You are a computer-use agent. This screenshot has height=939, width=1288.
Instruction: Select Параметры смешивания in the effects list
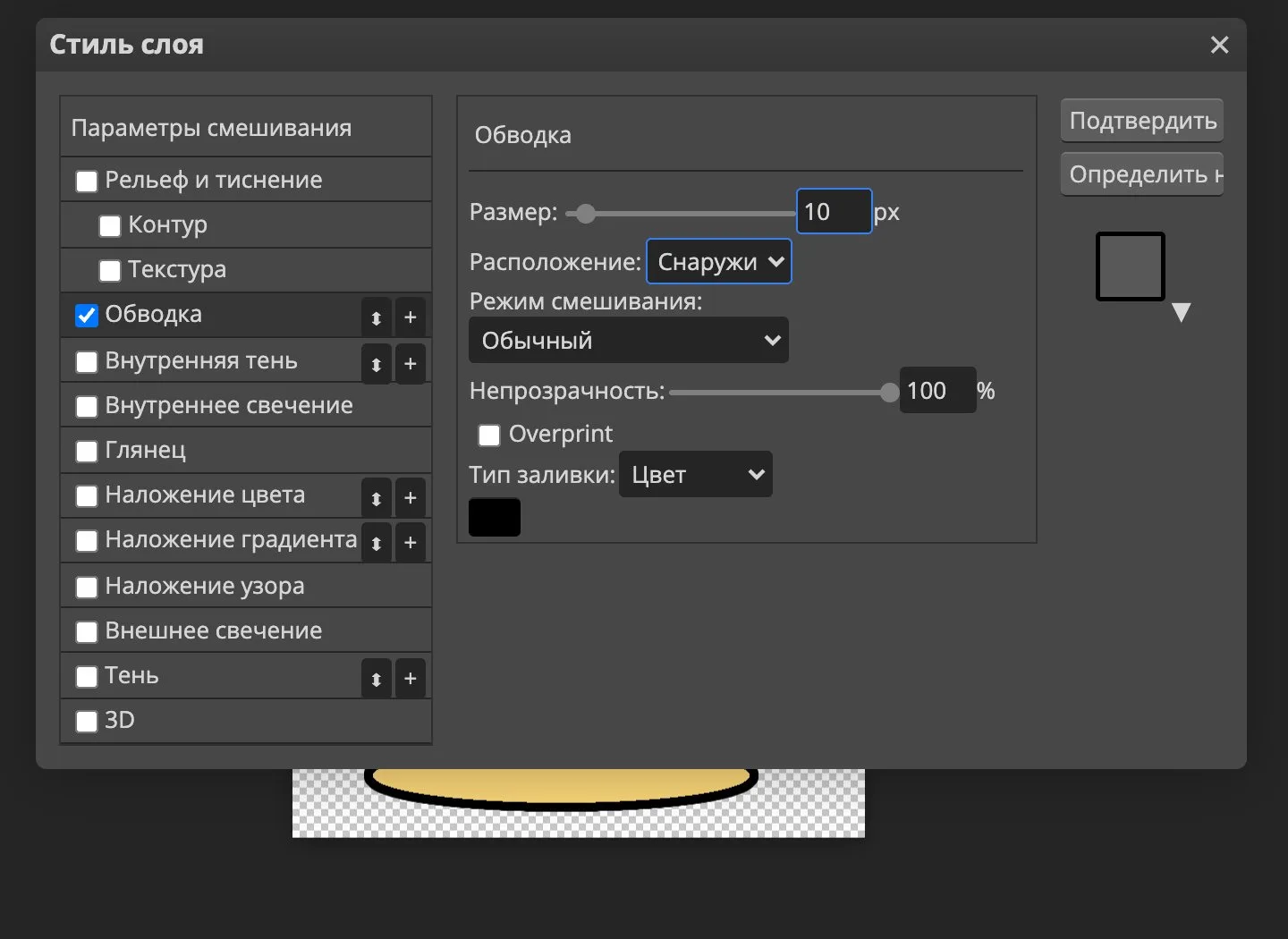point(211,128)
